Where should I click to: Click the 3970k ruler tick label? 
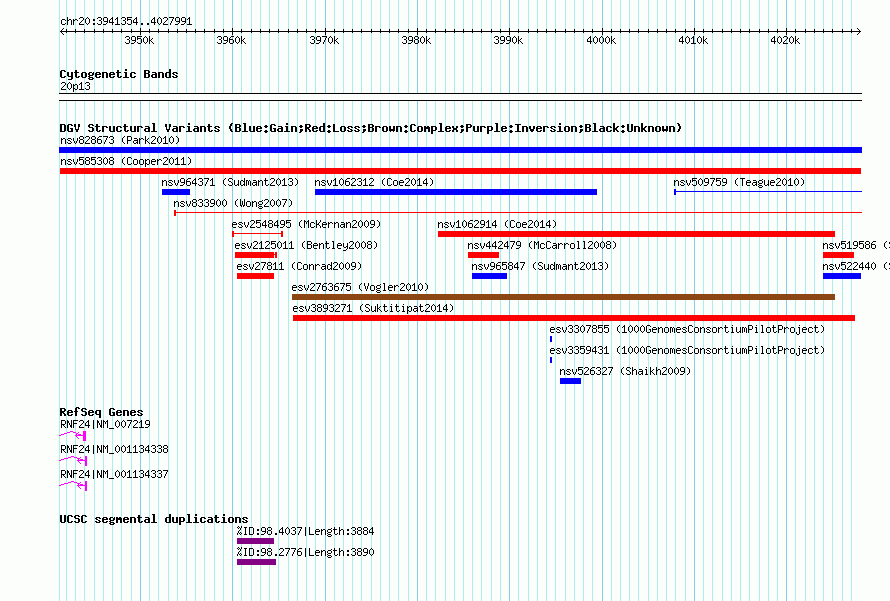[324, 40]
